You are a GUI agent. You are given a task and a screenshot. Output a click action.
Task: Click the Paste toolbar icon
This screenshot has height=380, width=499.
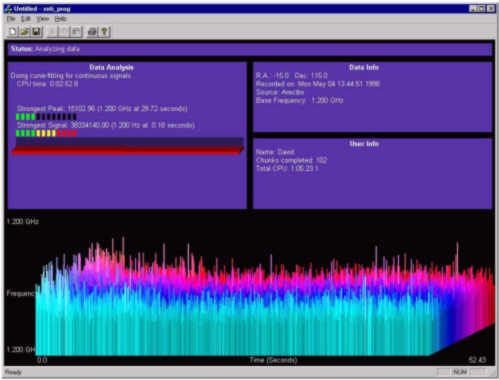tap(76, 32)
